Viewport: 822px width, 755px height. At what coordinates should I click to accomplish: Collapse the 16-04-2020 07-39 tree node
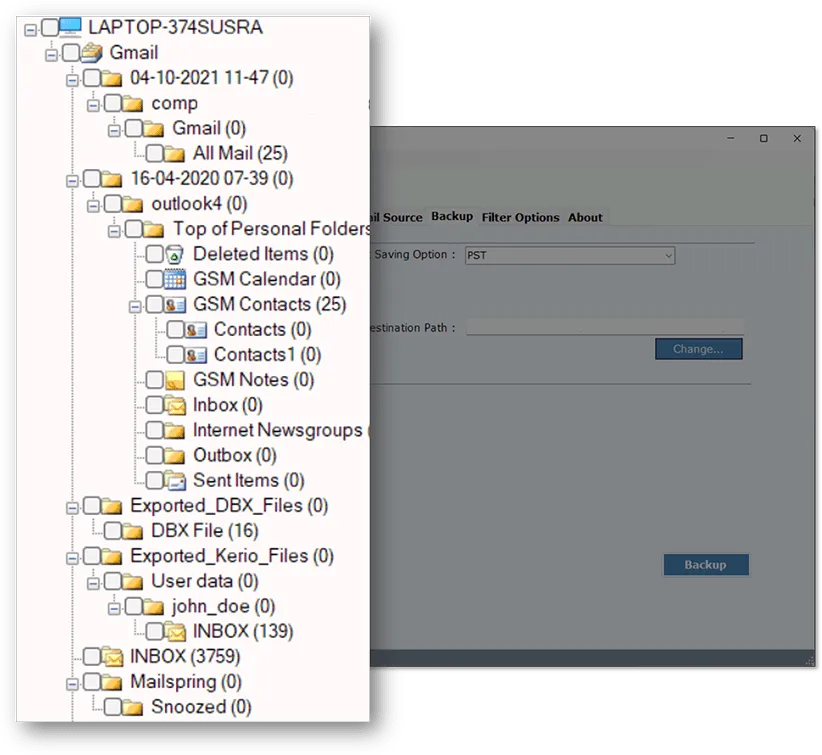[70, 178]
